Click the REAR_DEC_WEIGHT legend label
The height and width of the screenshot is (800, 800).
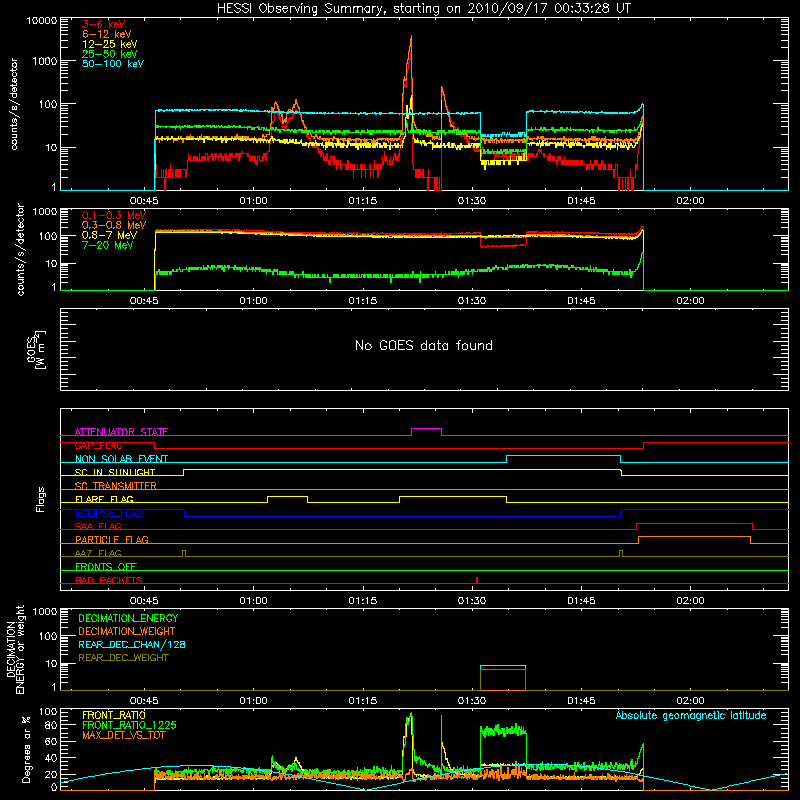point(123,658)
